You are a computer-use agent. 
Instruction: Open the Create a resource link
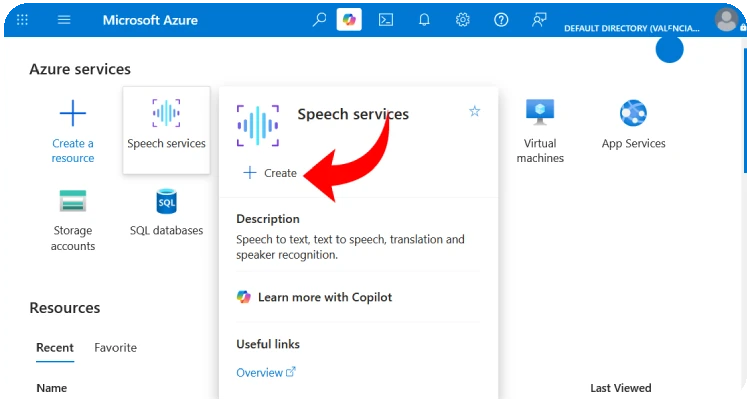[x=73, y=151]
